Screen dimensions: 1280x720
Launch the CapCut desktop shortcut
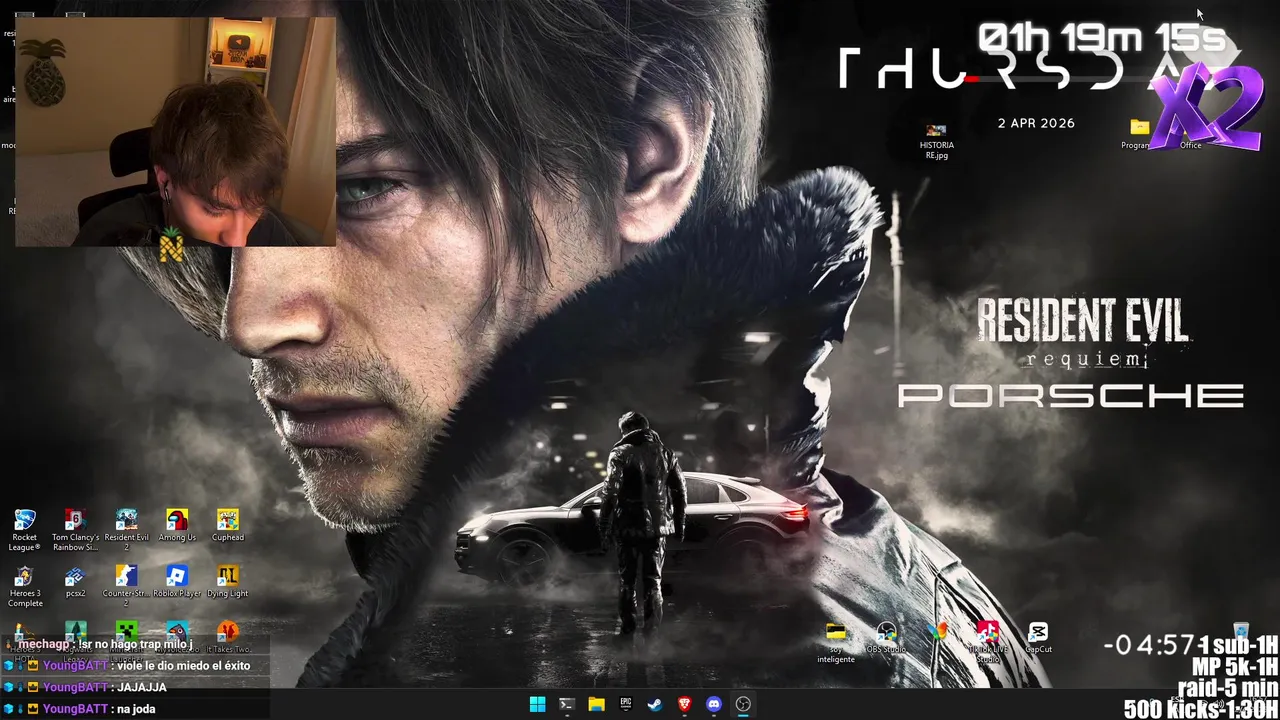click(1038, 638)
